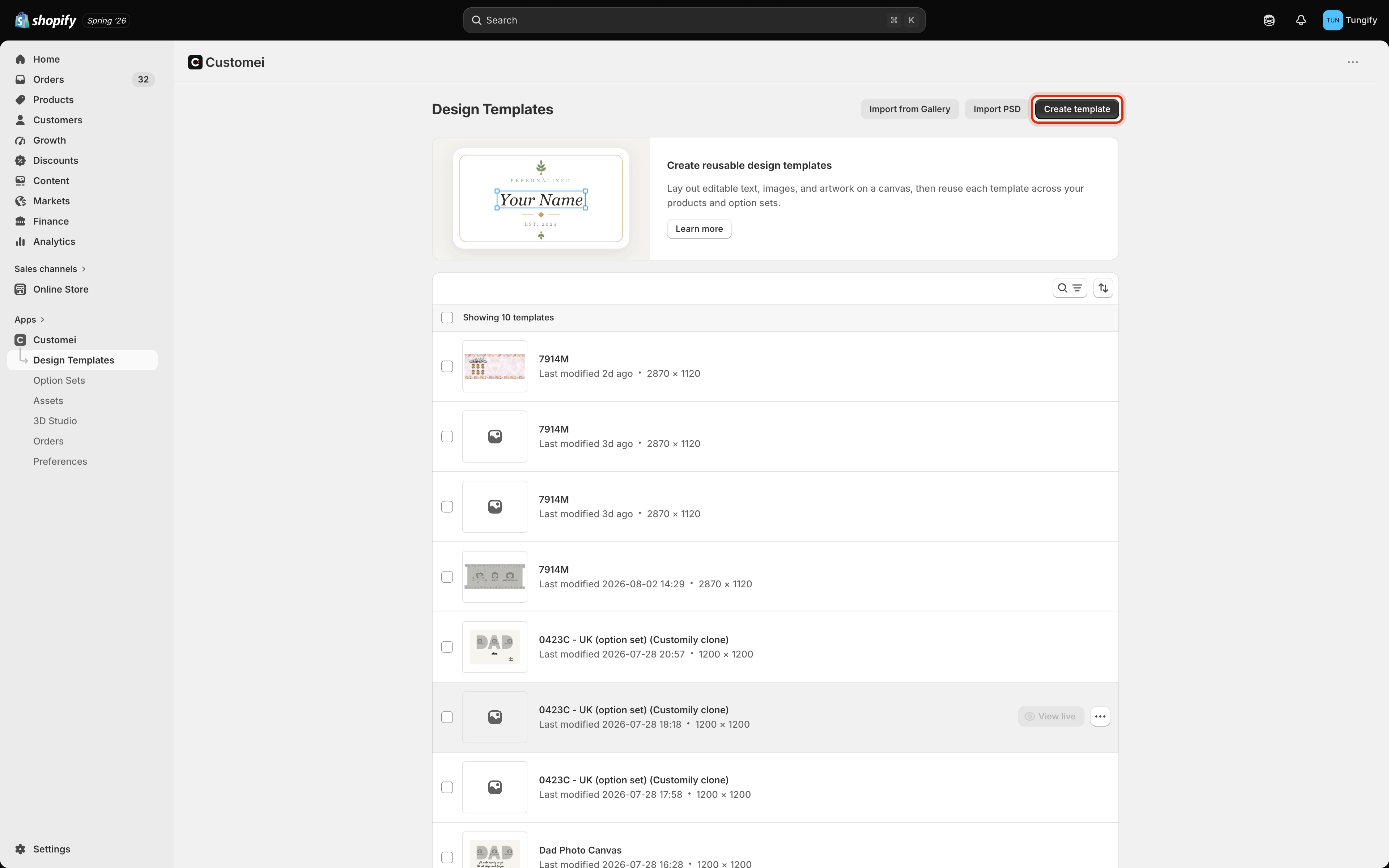
Task: Open the DAD thumbnail of the 20:57 template
Action: click(495, 647)
